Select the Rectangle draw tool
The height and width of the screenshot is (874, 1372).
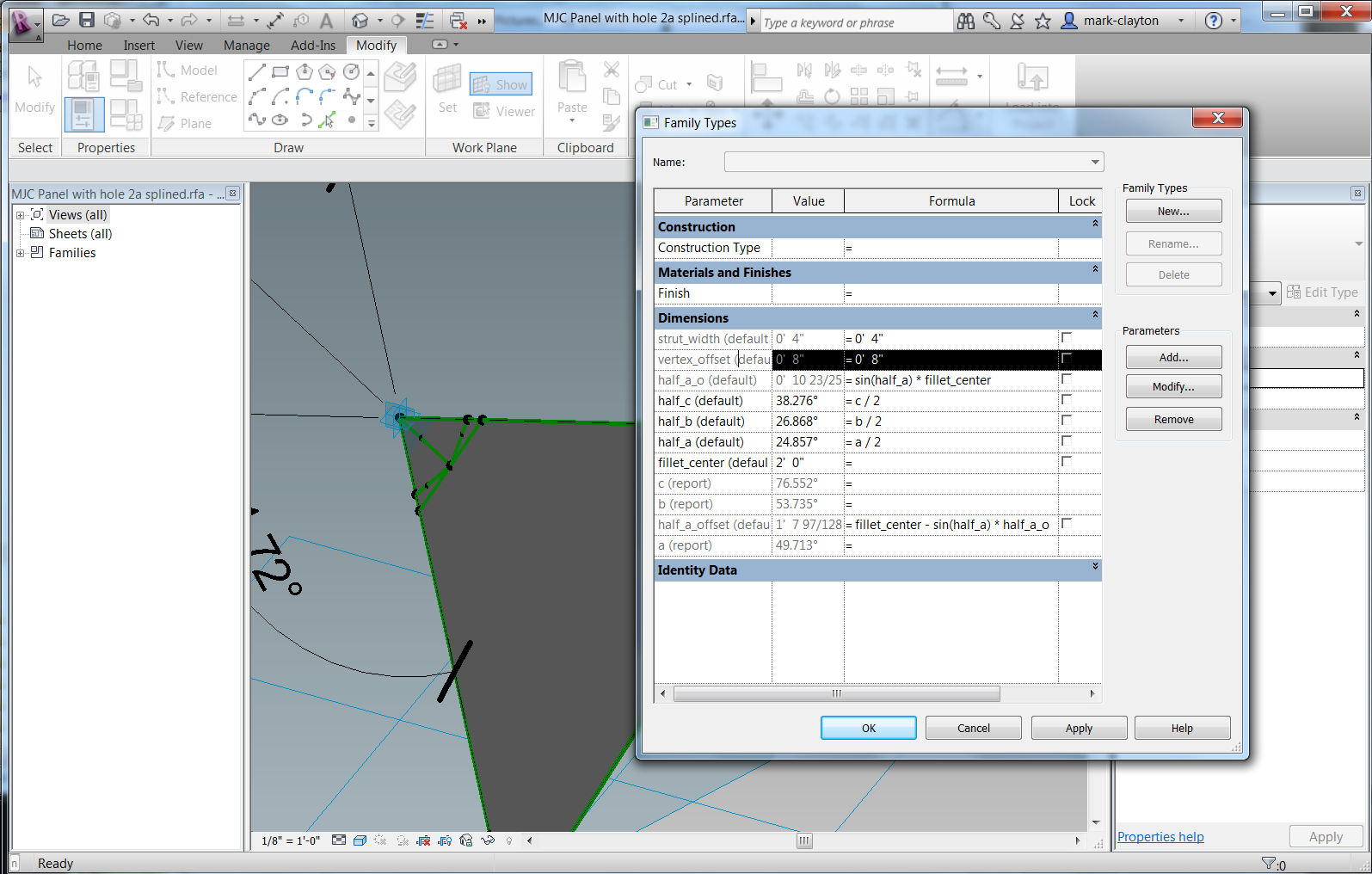click(280, 72)
